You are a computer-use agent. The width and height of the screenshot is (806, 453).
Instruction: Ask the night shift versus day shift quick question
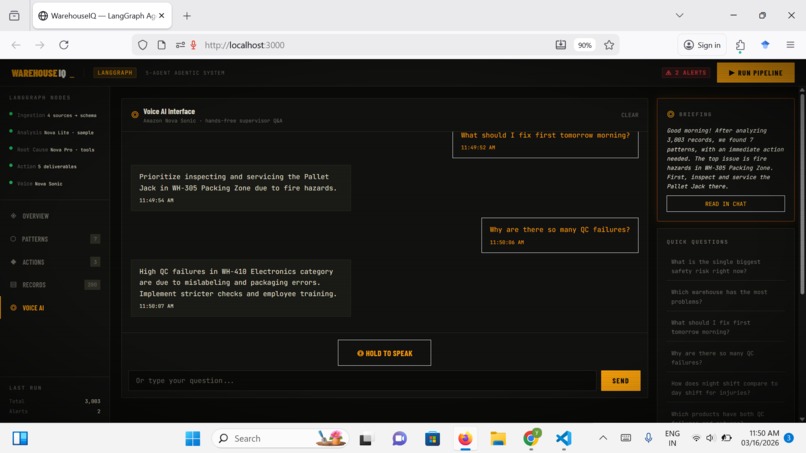[725, 388]
